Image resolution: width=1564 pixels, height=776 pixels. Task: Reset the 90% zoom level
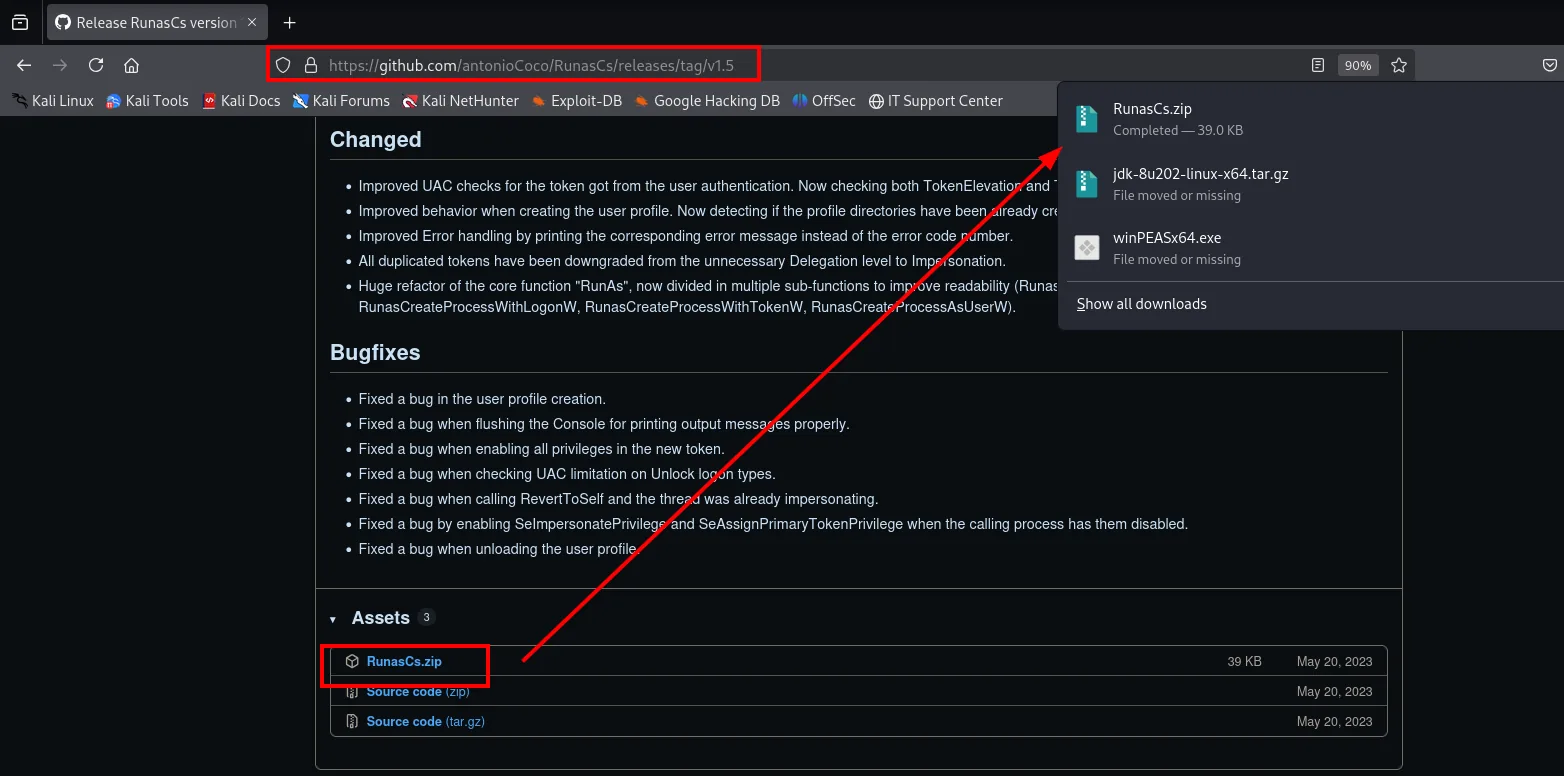tap(1358, 65)
